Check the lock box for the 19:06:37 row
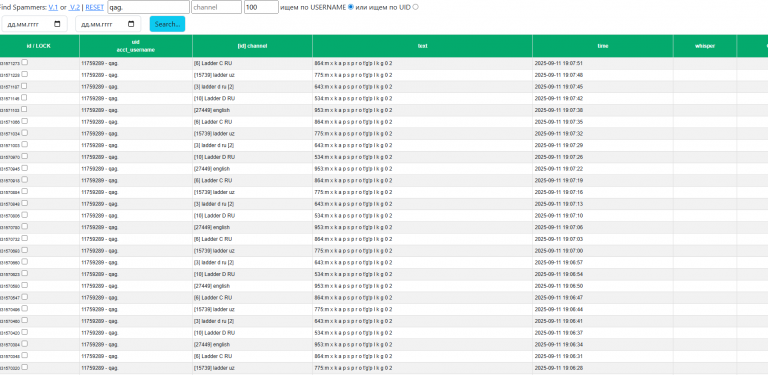This screenshot has height=375, width=768. coord(24,332)
